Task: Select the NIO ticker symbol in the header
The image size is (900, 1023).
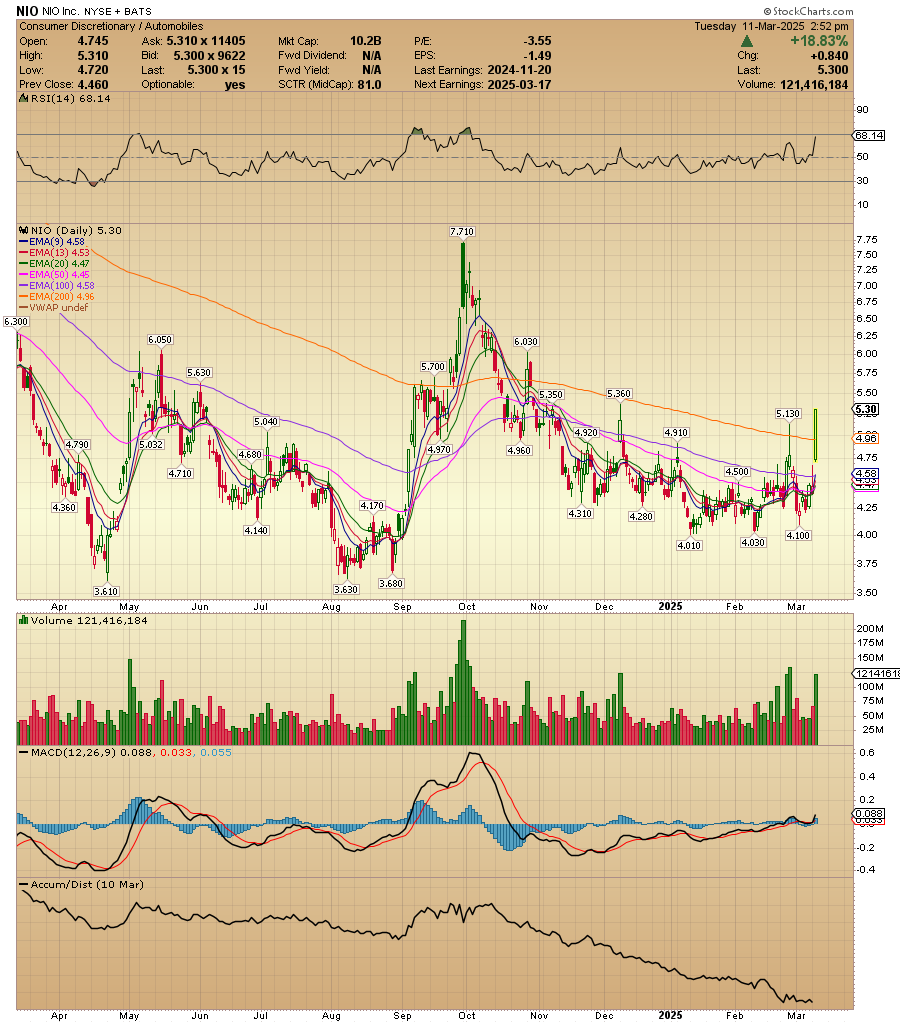Action: (x=27, y=11)
